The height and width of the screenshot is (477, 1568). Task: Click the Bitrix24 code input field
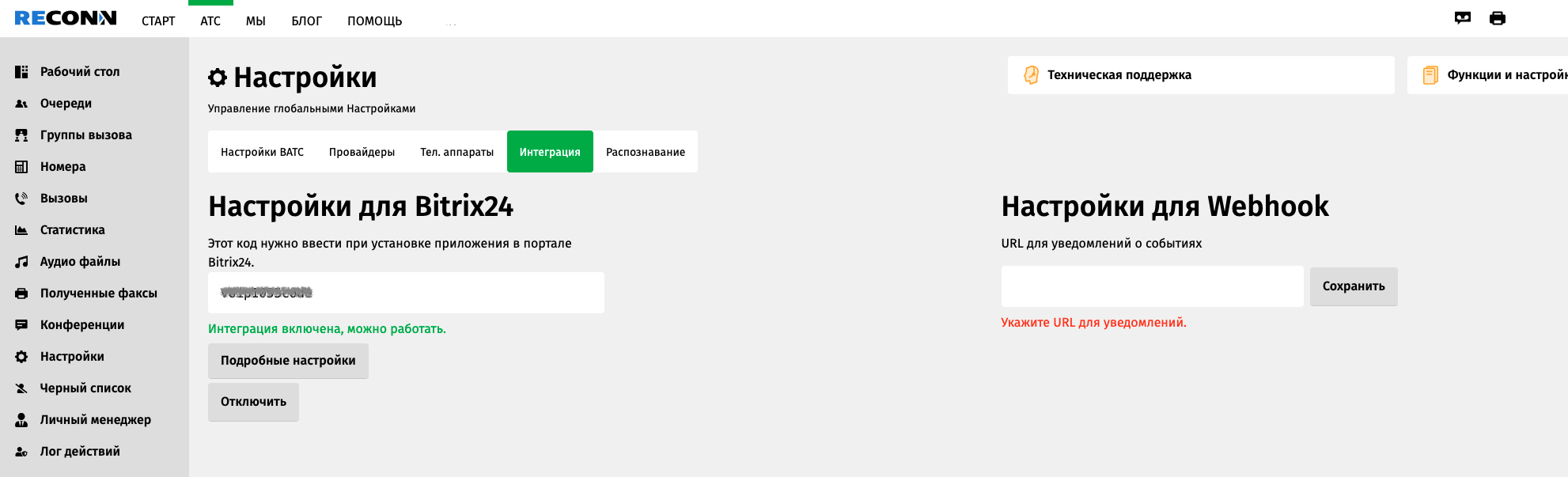coord(406,293)
